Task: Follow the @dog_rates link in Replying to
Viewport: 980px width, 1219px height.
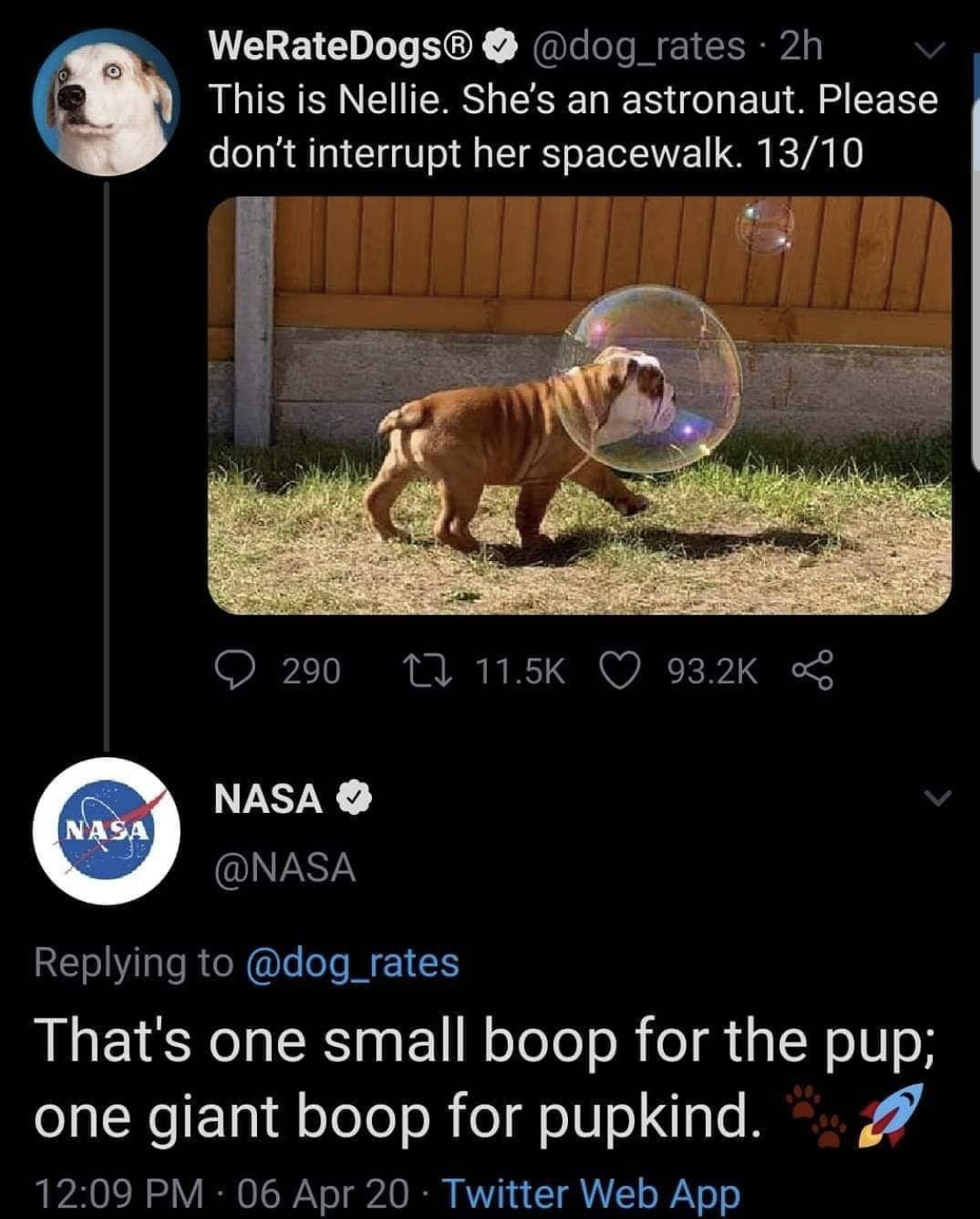Action: point(352,963)
